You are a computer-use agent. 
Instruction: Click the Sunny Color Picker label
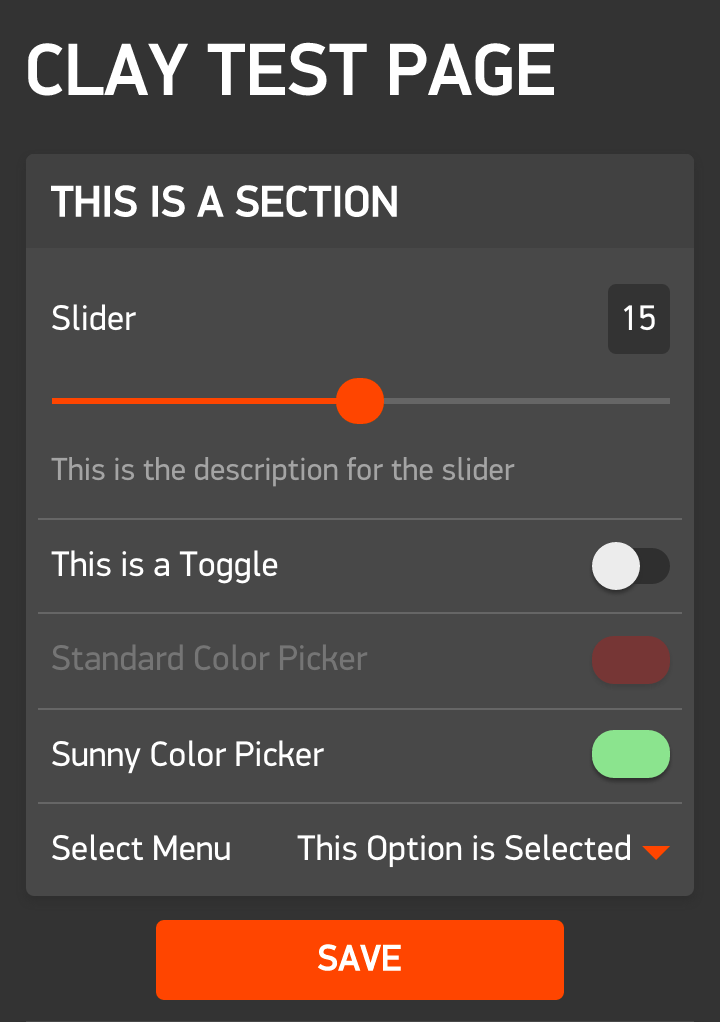pyautogui.click(x=188, y=754)
